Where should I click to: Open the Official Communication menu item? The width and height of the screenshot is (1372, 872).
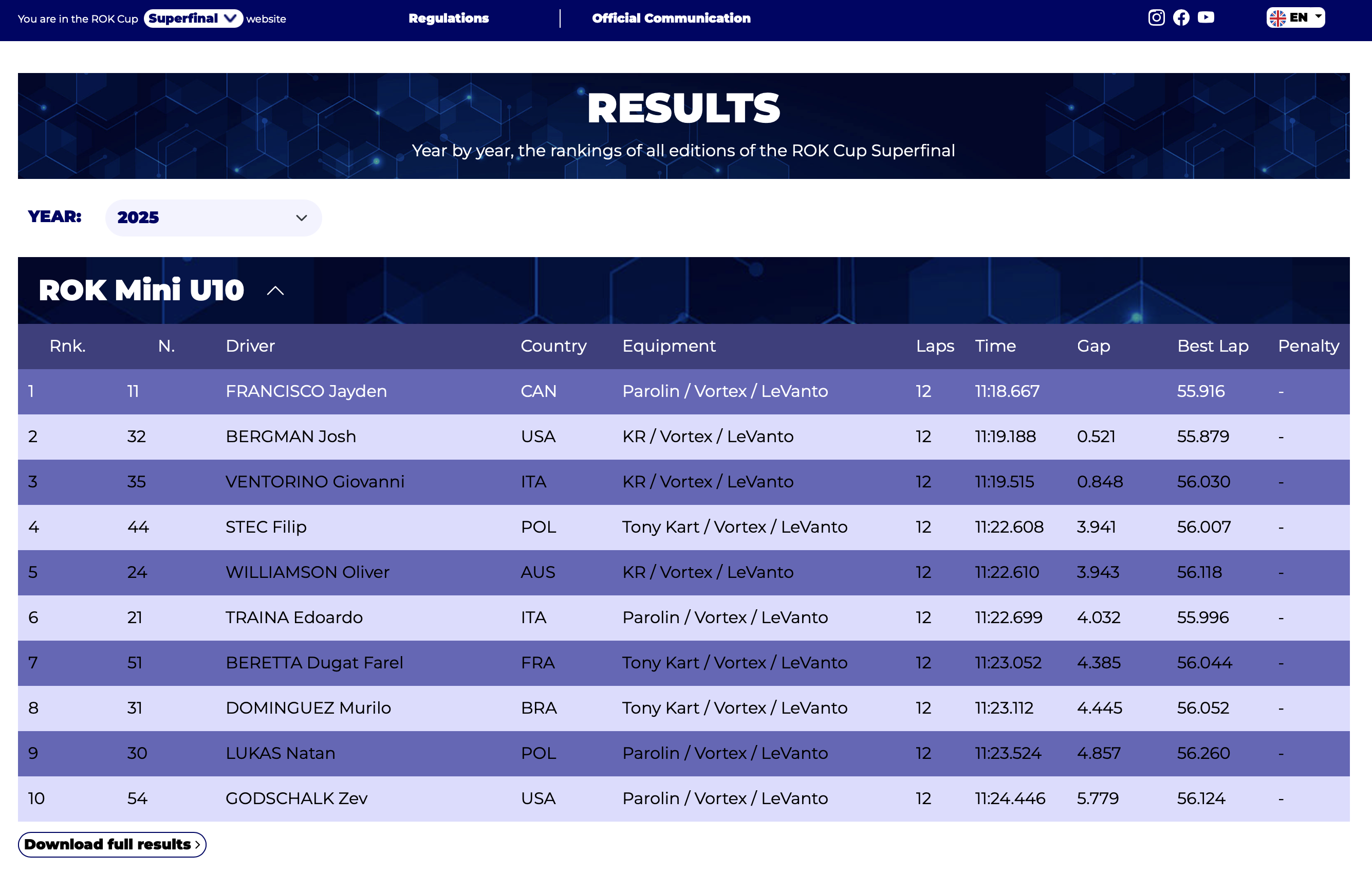[671, 18]
